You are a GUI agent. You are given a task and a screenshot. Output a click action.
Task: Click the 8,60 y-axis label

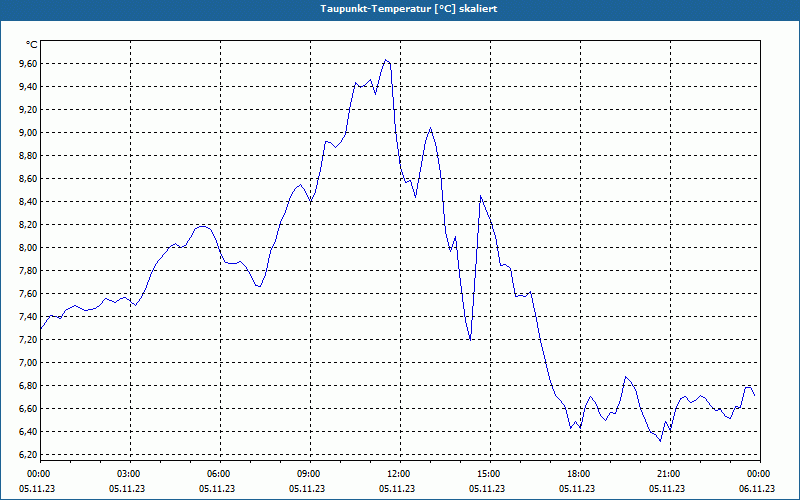[28, 179]
